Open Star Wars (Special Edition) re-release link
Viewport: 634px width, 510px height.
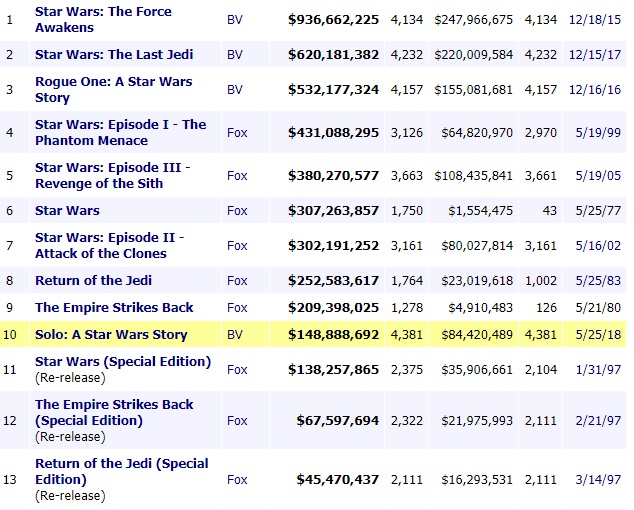click(x=122, y=361)
